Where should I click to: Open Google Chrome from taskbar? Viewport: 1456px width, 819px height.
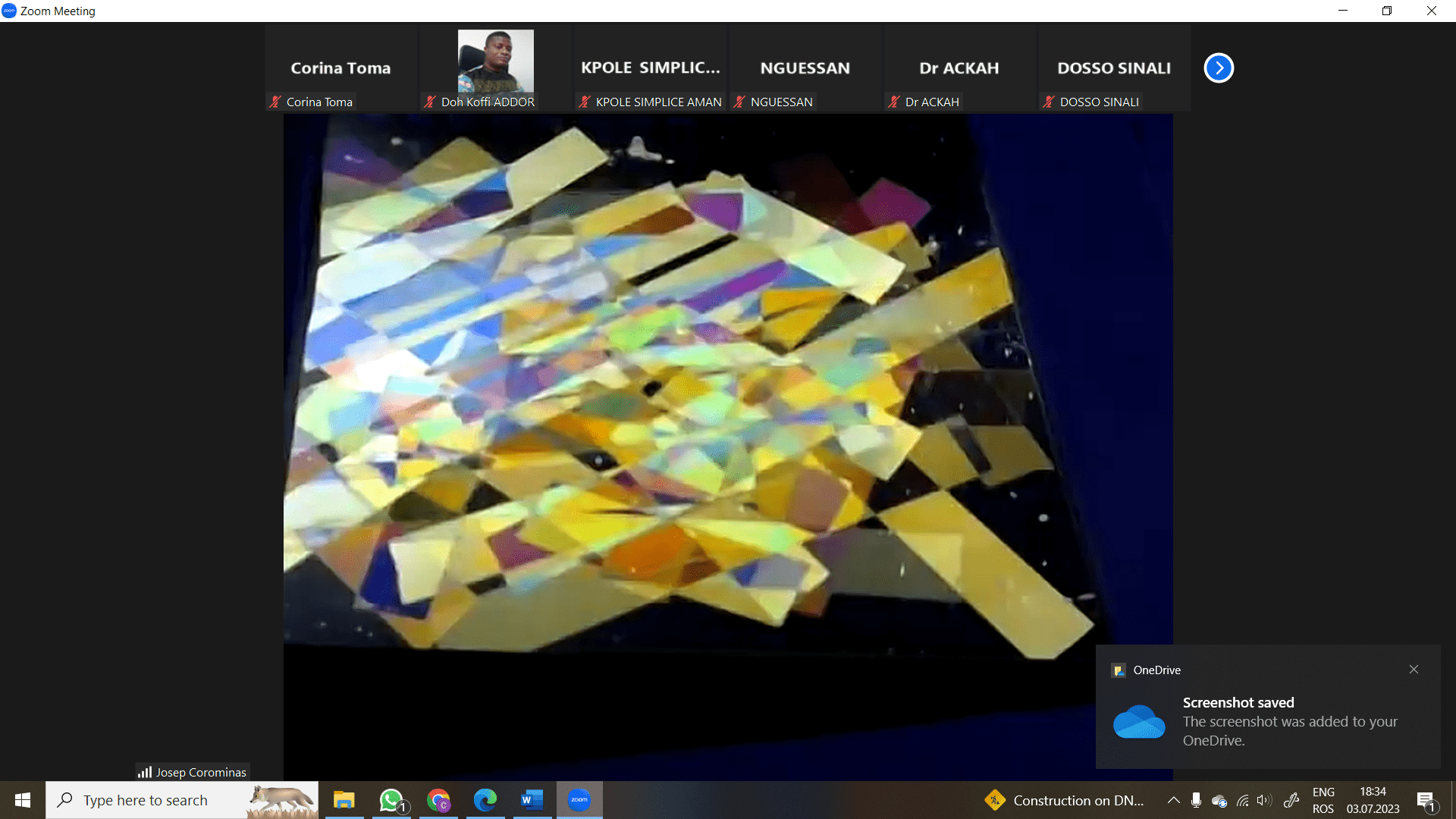(438, 800)
